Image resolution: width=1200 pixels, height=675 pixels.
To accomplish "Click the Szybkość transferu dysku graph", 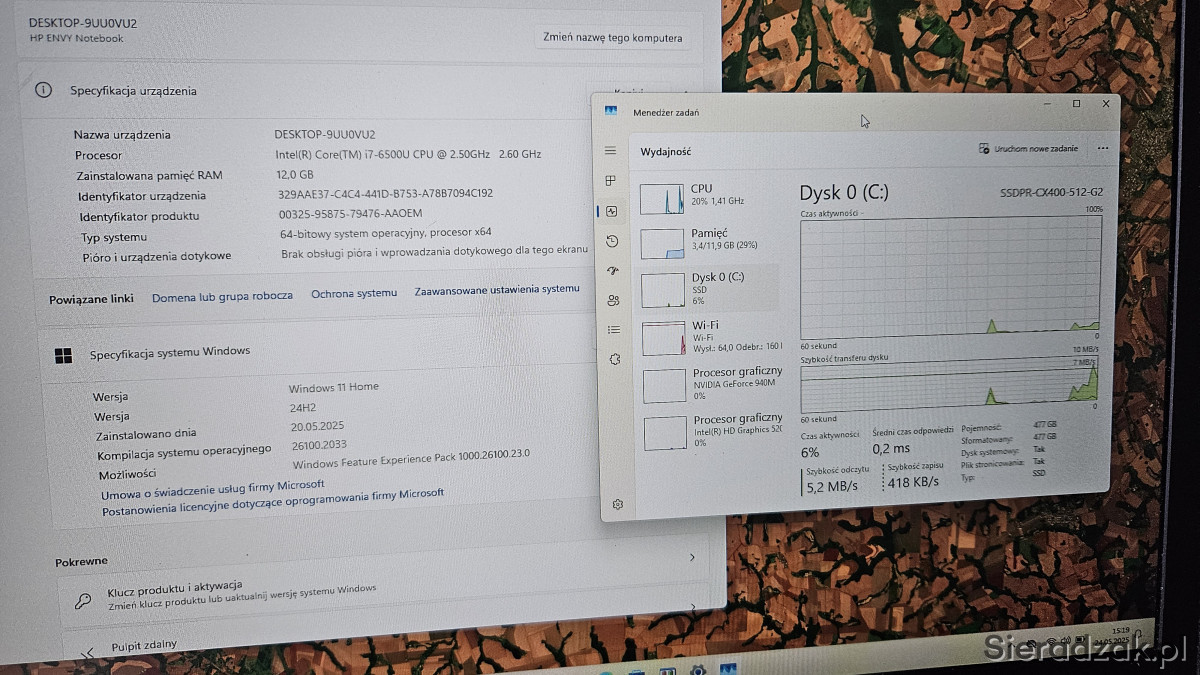I will click(950, 386).
